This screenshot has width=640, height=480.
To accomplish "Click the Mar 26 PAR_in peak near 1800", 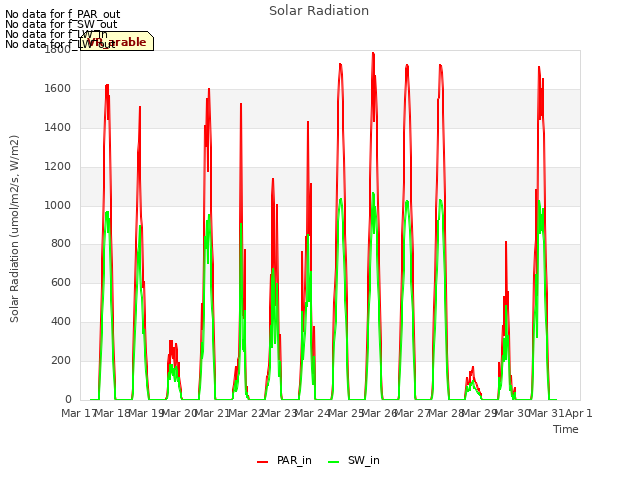I will (x=373, y=54).
